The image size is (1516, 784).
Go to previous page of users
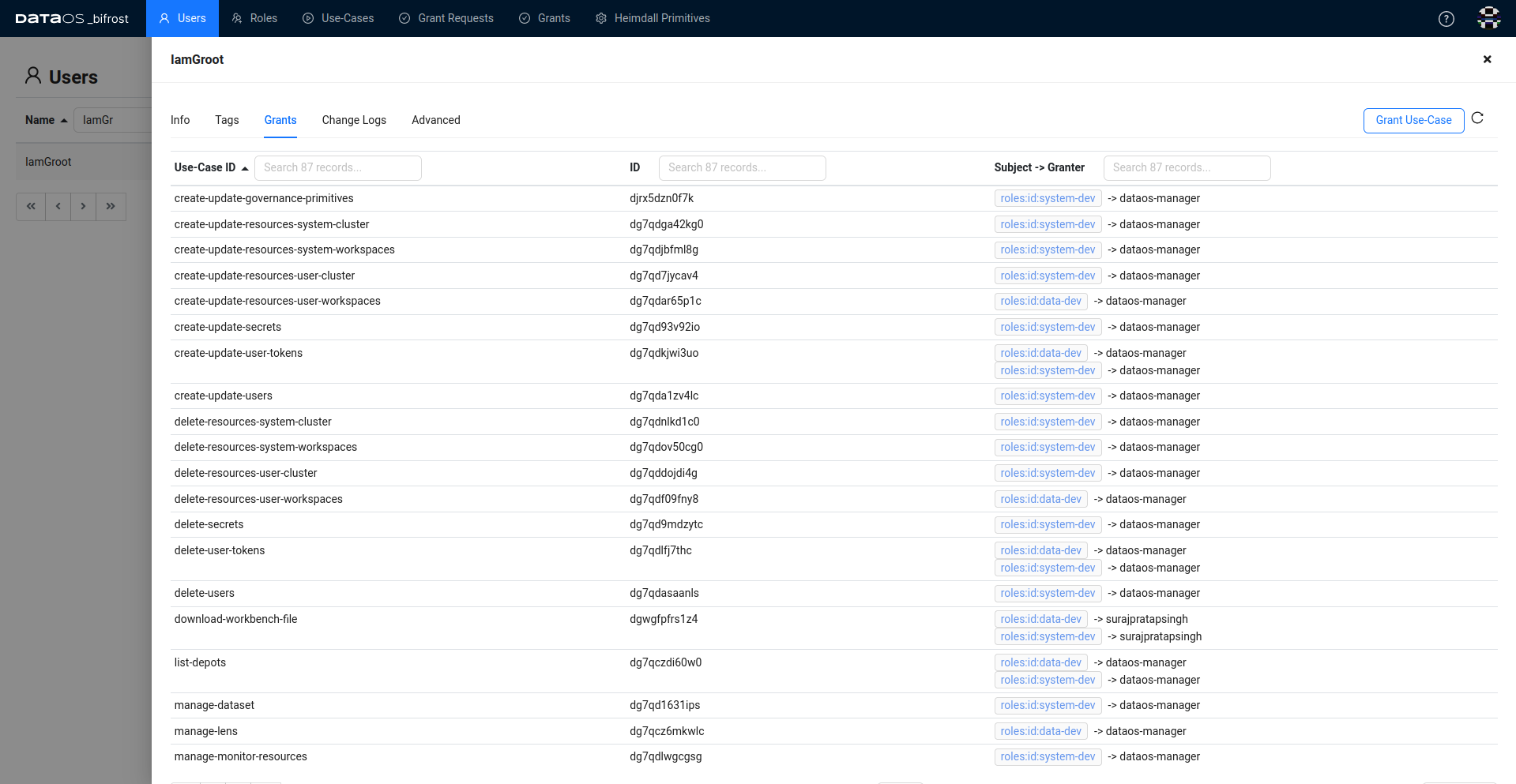(58, 206)
